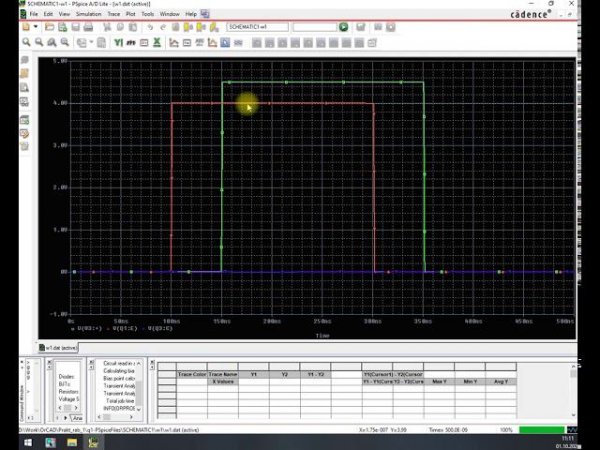
Task: Click the Undo arrow toolbar icon
Action: [x=150, y=27]
